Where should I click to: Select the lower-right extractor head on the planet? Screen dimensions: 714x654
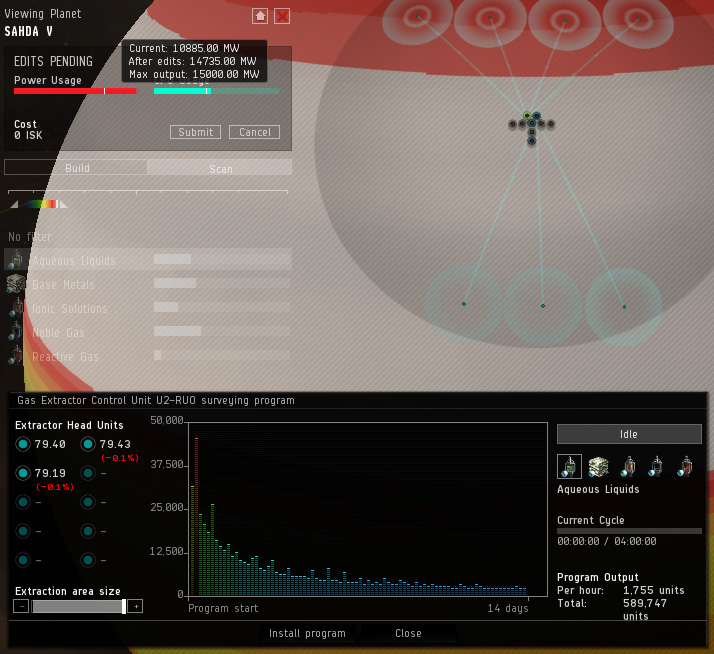coord(624,307)
